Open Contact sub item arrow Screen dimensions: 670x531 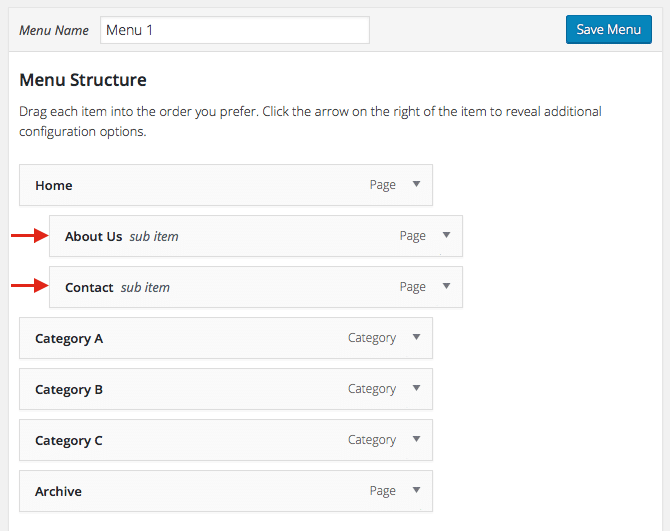447,286
